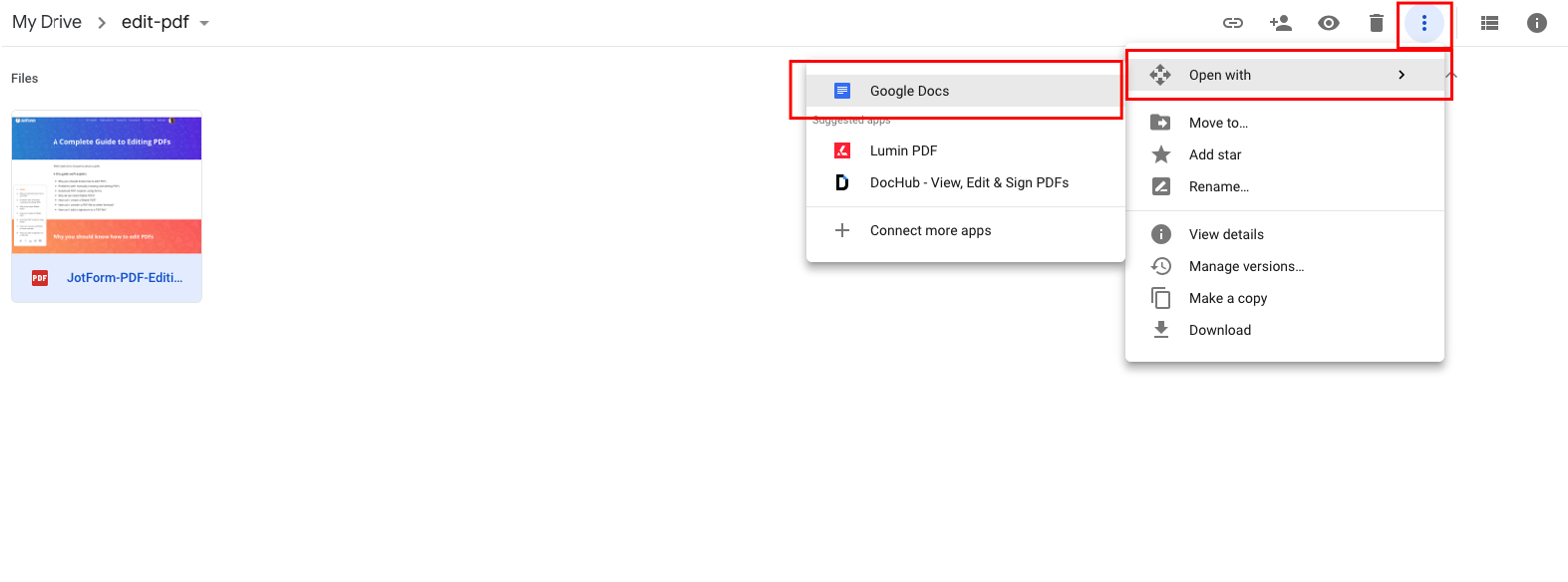Switch to list view layout
This screenshot has height=582, width=1568.
(1489, 23)
